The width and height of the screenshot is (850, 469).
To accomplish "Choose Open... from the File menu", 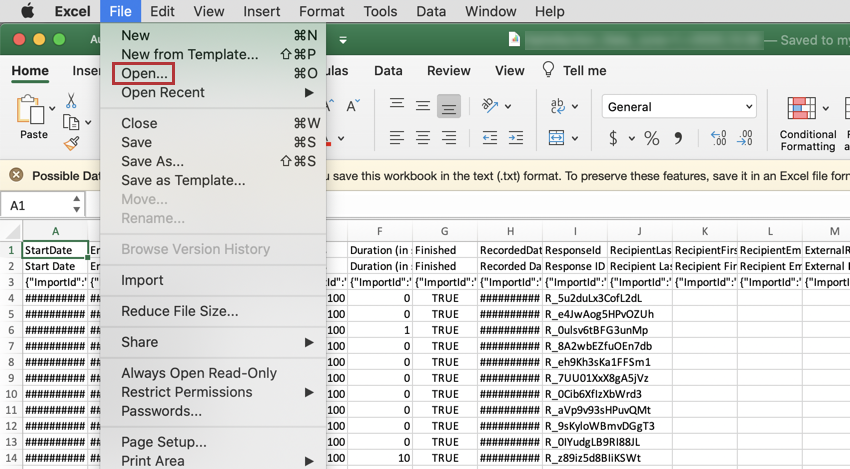I will (x=144, y=73).
